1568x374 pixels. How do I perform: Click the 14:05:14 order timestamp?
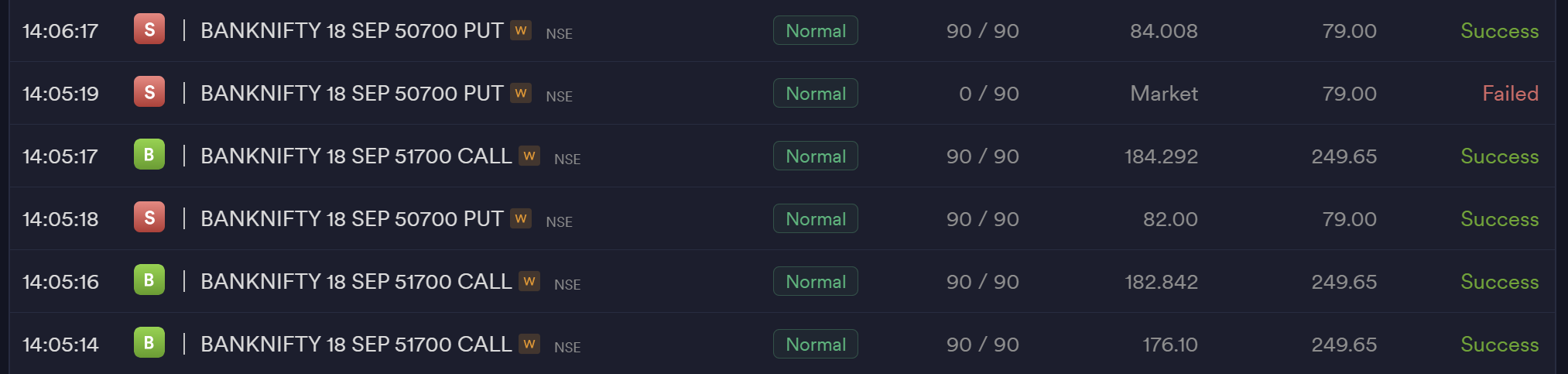[60, 345]
